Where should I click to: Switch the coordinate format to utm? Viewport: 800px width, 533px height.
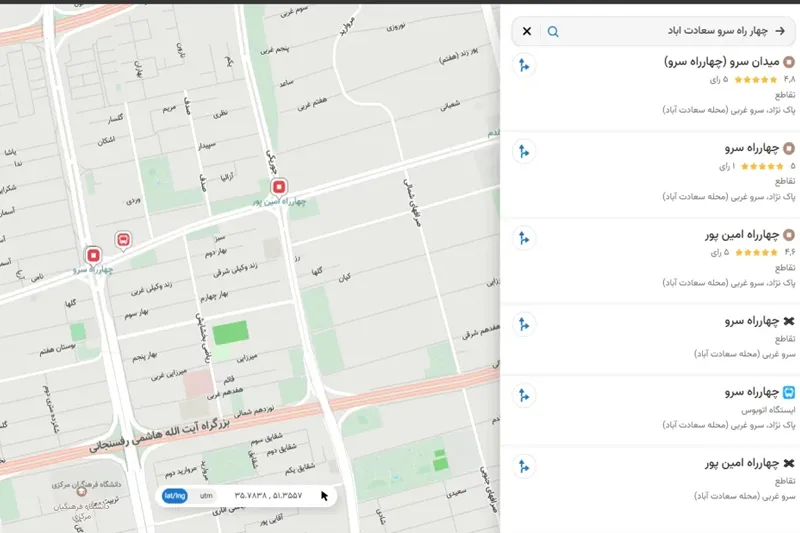[206, 496]
